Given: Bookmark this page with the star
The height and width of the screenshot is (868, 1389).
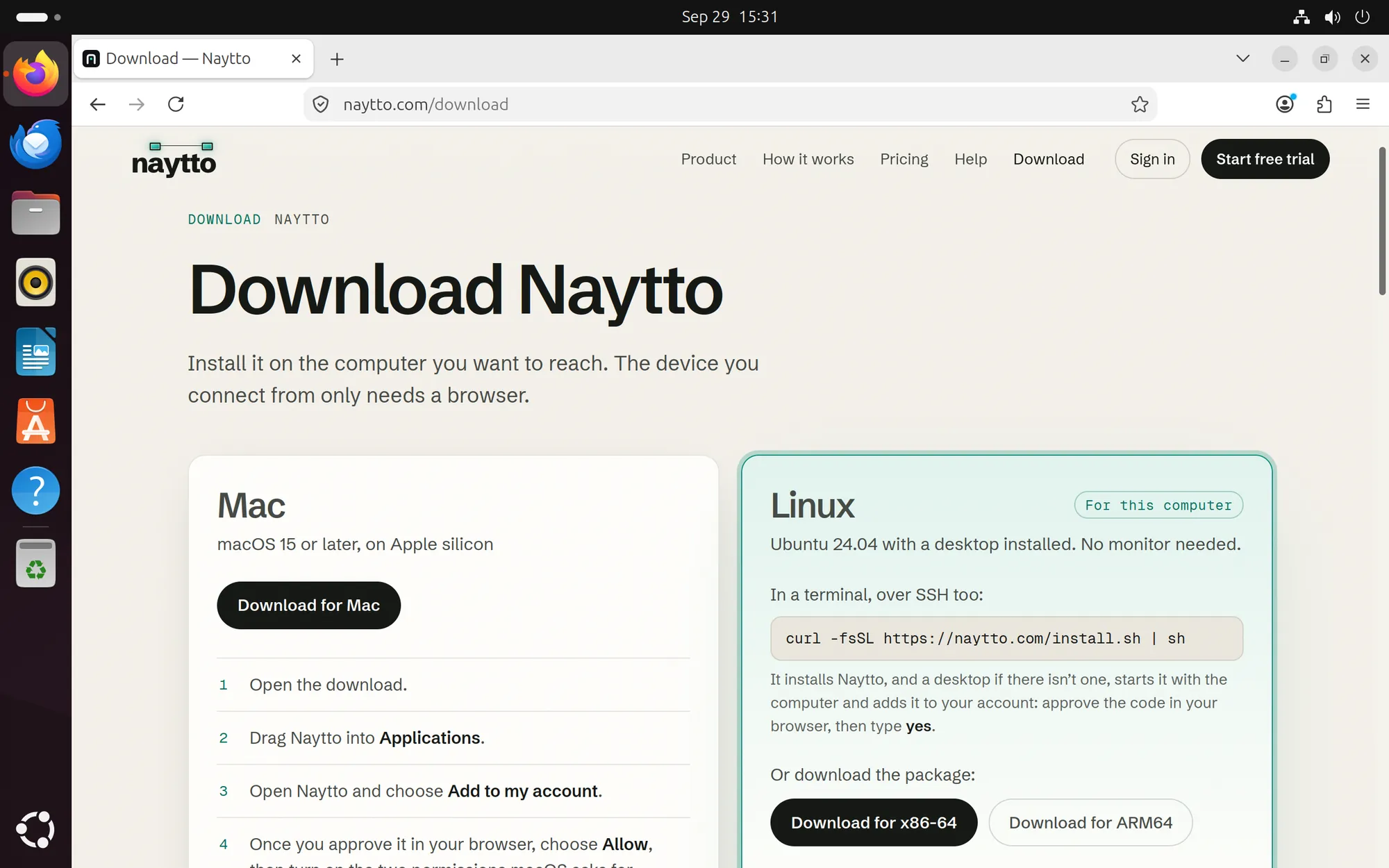Looking at the screenshot, I should (x=1140, y=104).
